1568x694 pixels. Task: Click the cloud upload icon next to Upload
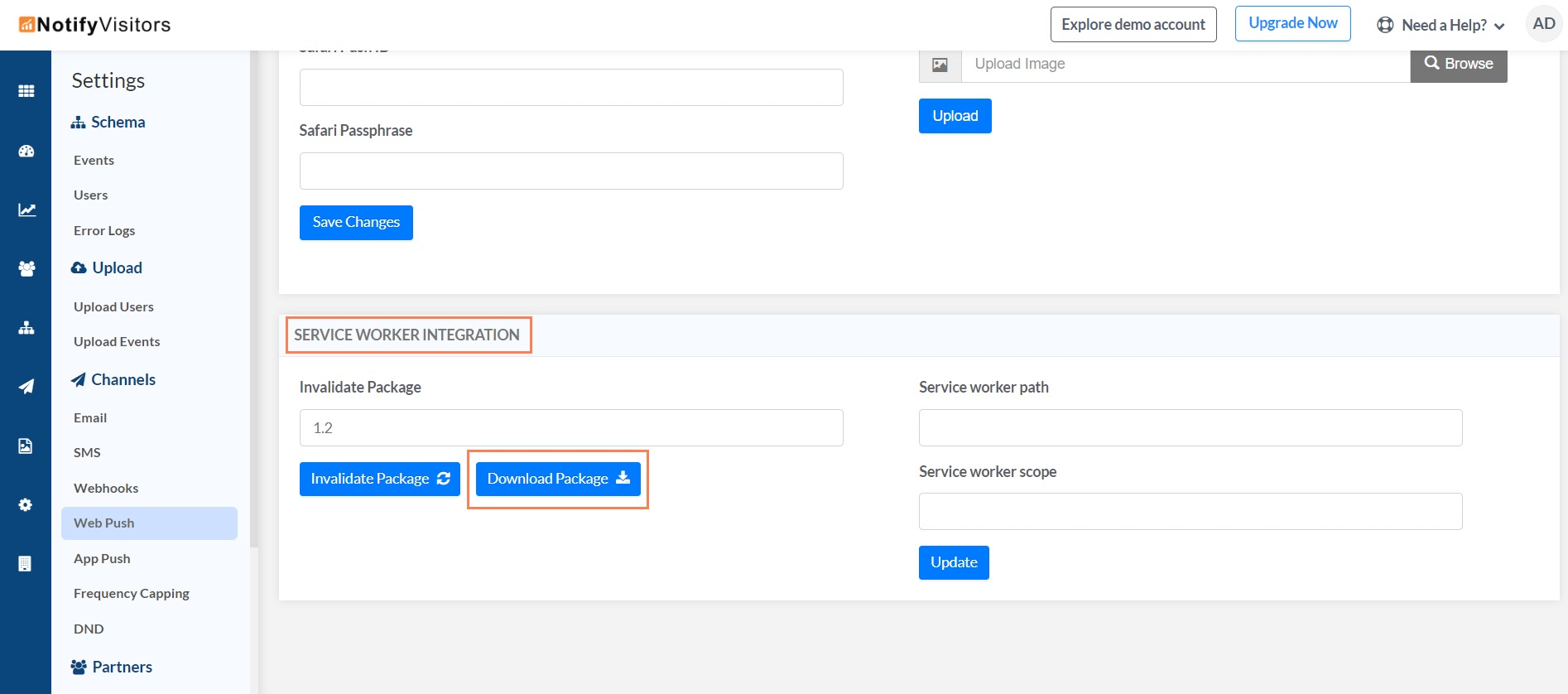79,268
